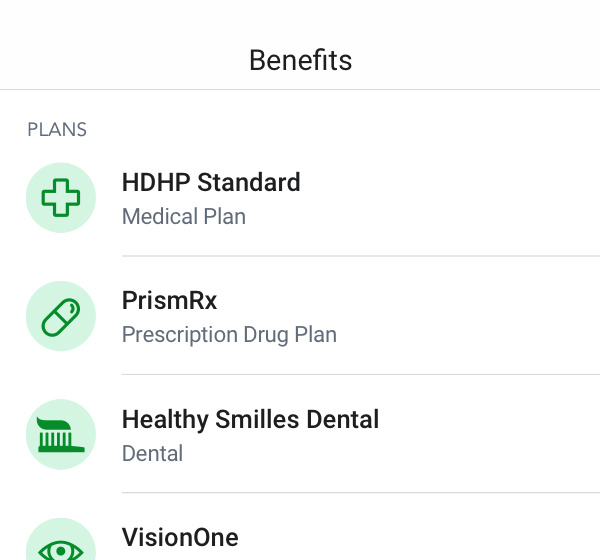This screenshot has height=560, width=600.
Task: Tap the circular badge around the toothbrush
Action: pyautogui.click(x=61, y=435)
